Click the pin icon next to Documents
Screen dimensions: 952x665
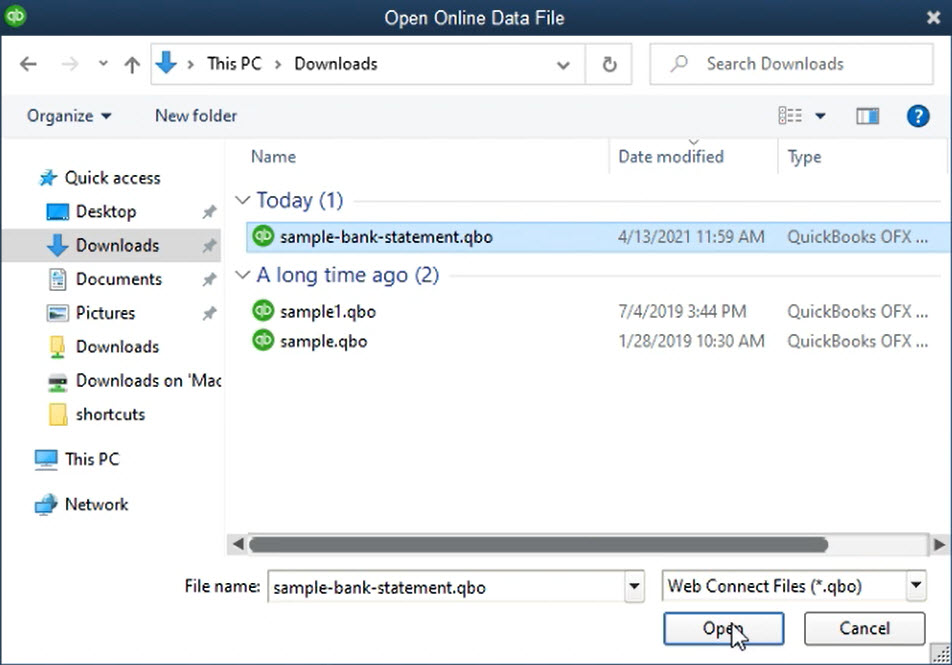[209, 279]
